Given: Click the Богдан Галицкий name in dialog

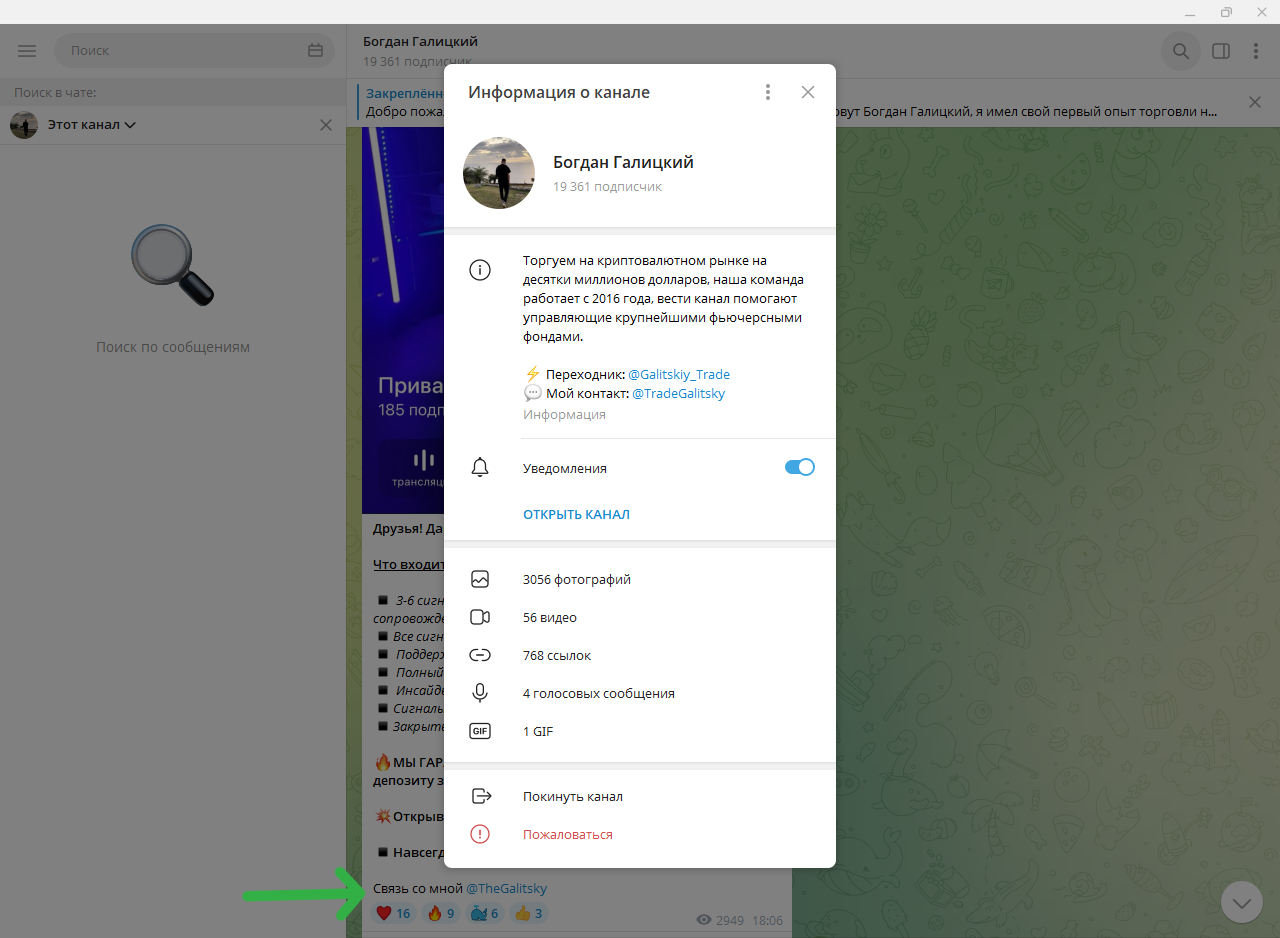Looking at the screenshot, I should tap(623, 162).
